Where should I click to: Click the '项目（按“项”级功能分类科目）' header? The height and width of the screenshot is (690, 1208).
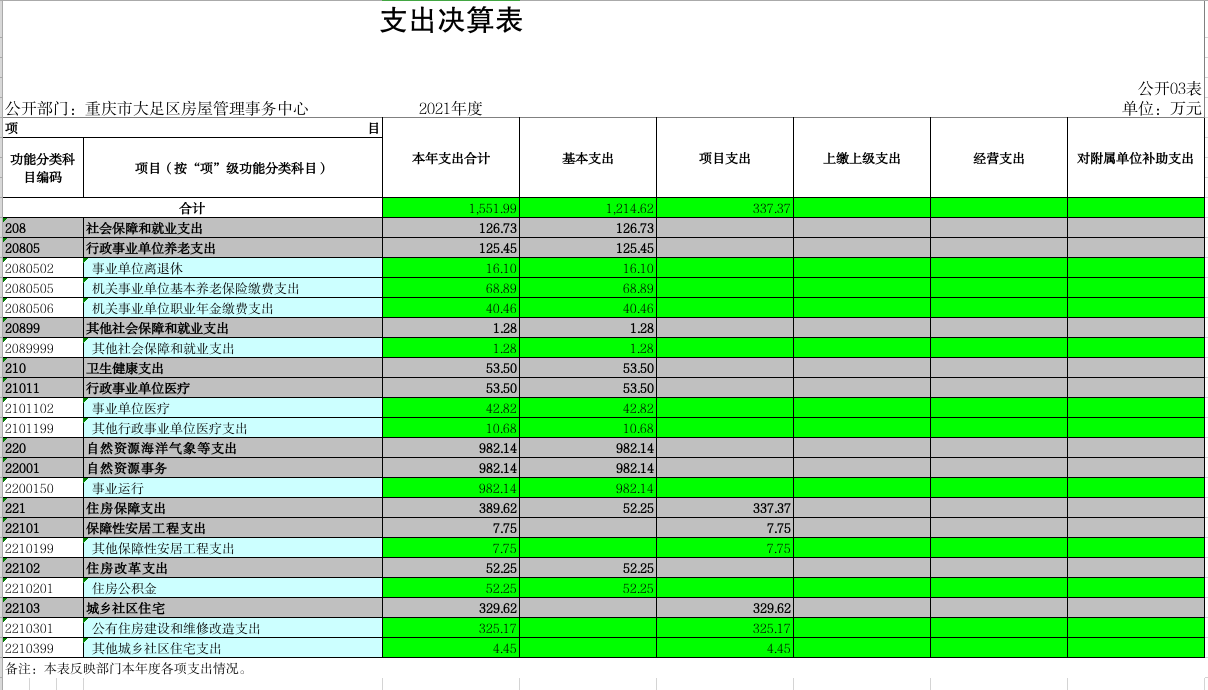(233, 168)
